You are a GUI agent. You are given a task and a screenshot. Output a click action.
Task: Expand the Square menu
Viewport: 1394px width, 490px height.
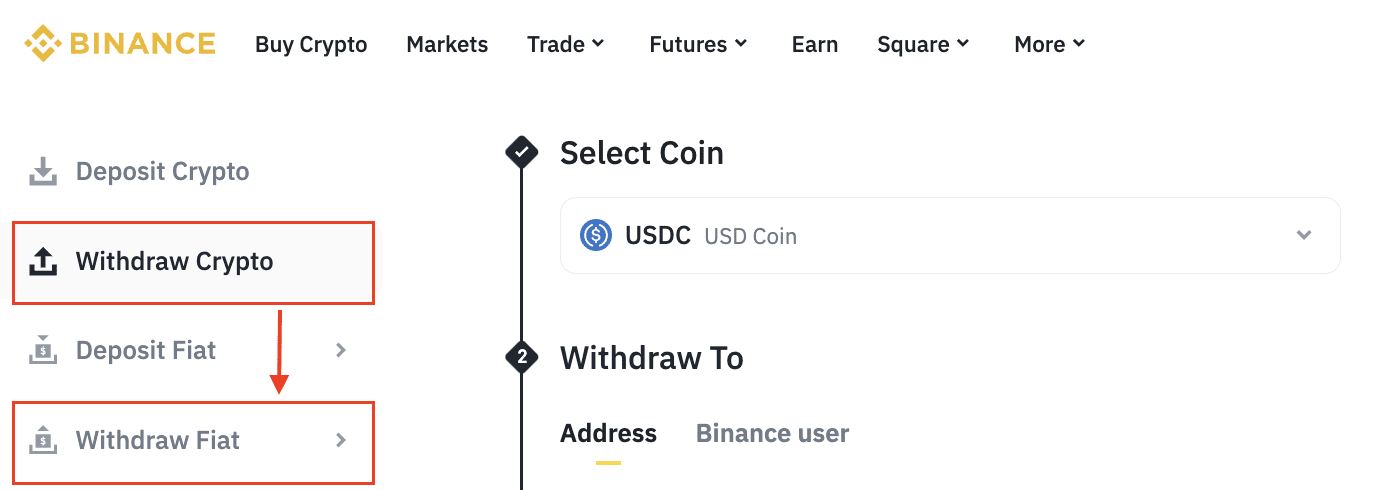[923, 44]
